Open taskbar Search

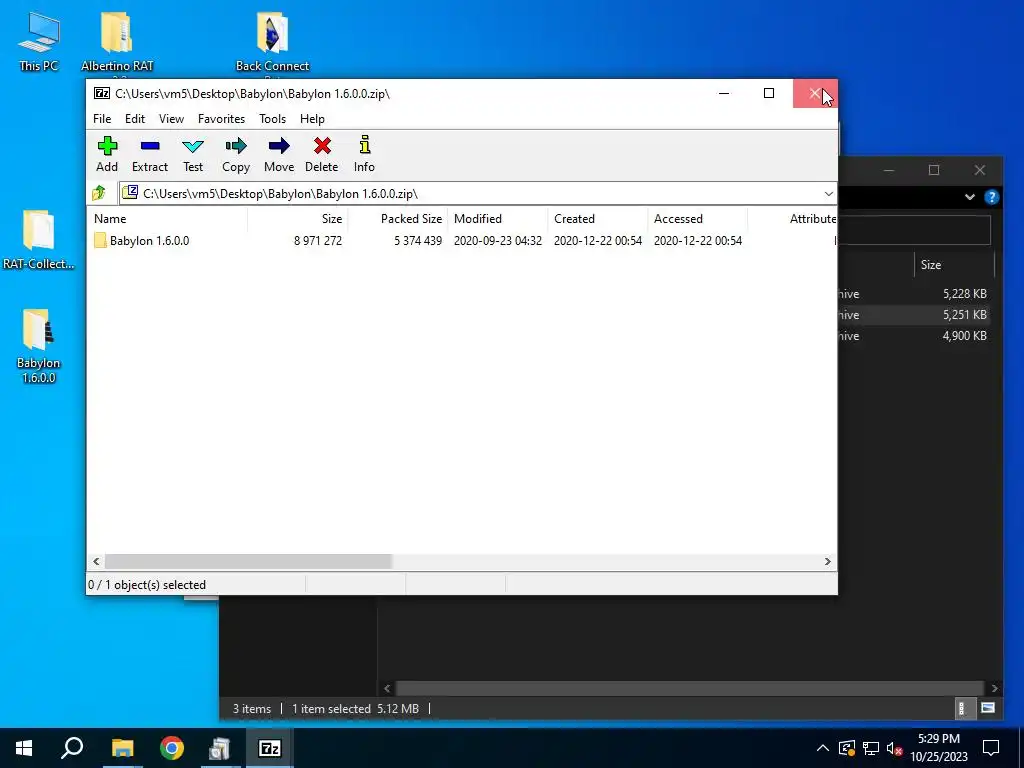click(x=72, y=748)
